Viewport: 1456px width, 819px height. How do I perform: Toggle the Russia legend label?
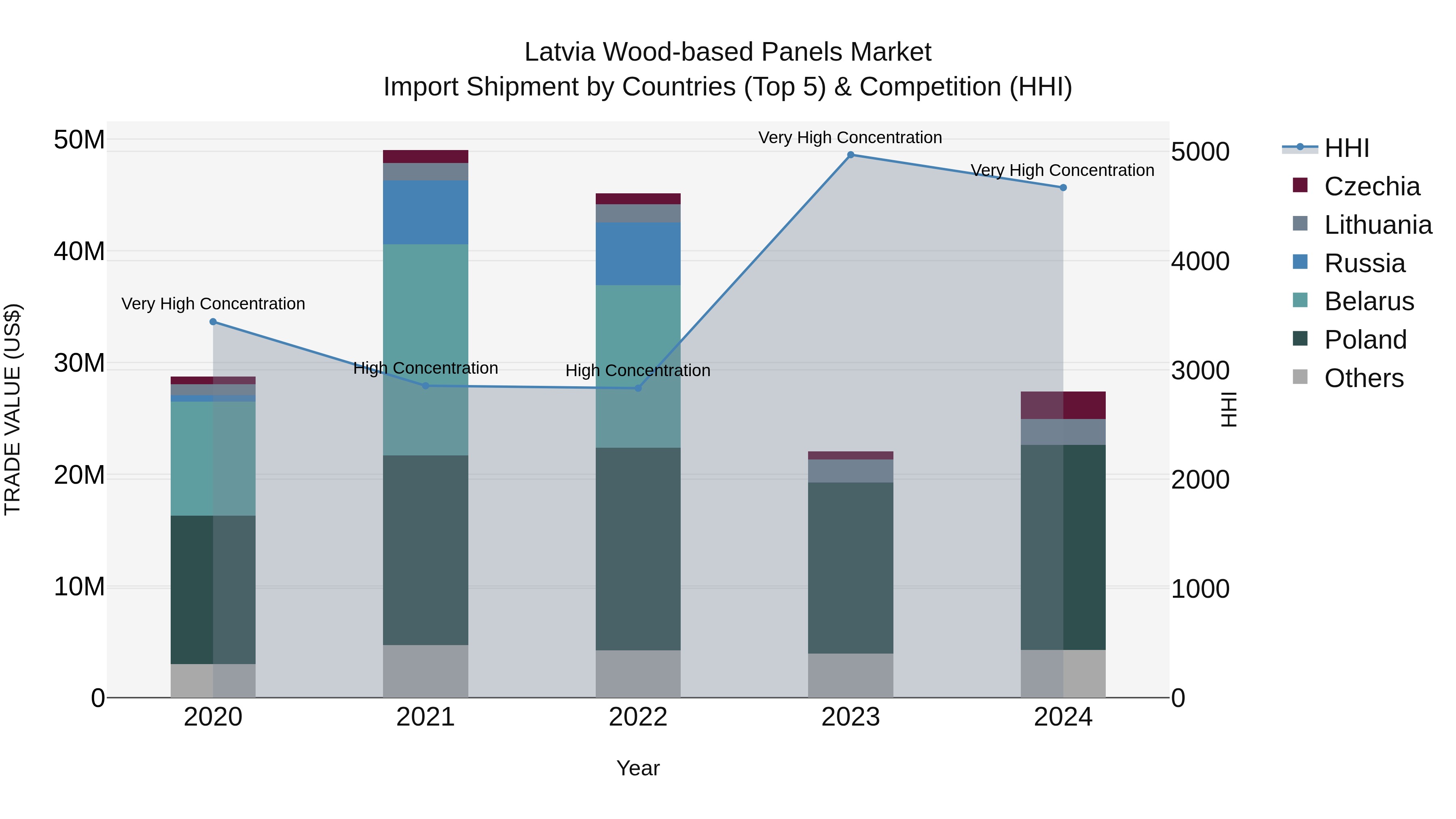pyautogui.click(x=1365, y=263)
